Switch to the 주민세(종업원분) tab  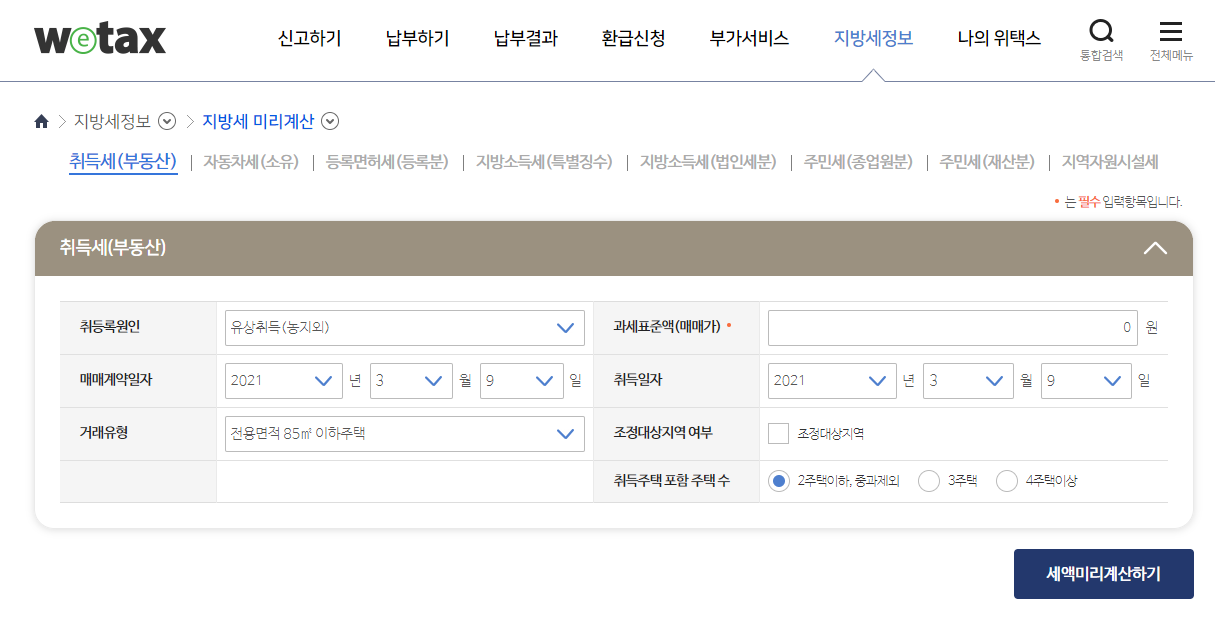click(858, 162)
